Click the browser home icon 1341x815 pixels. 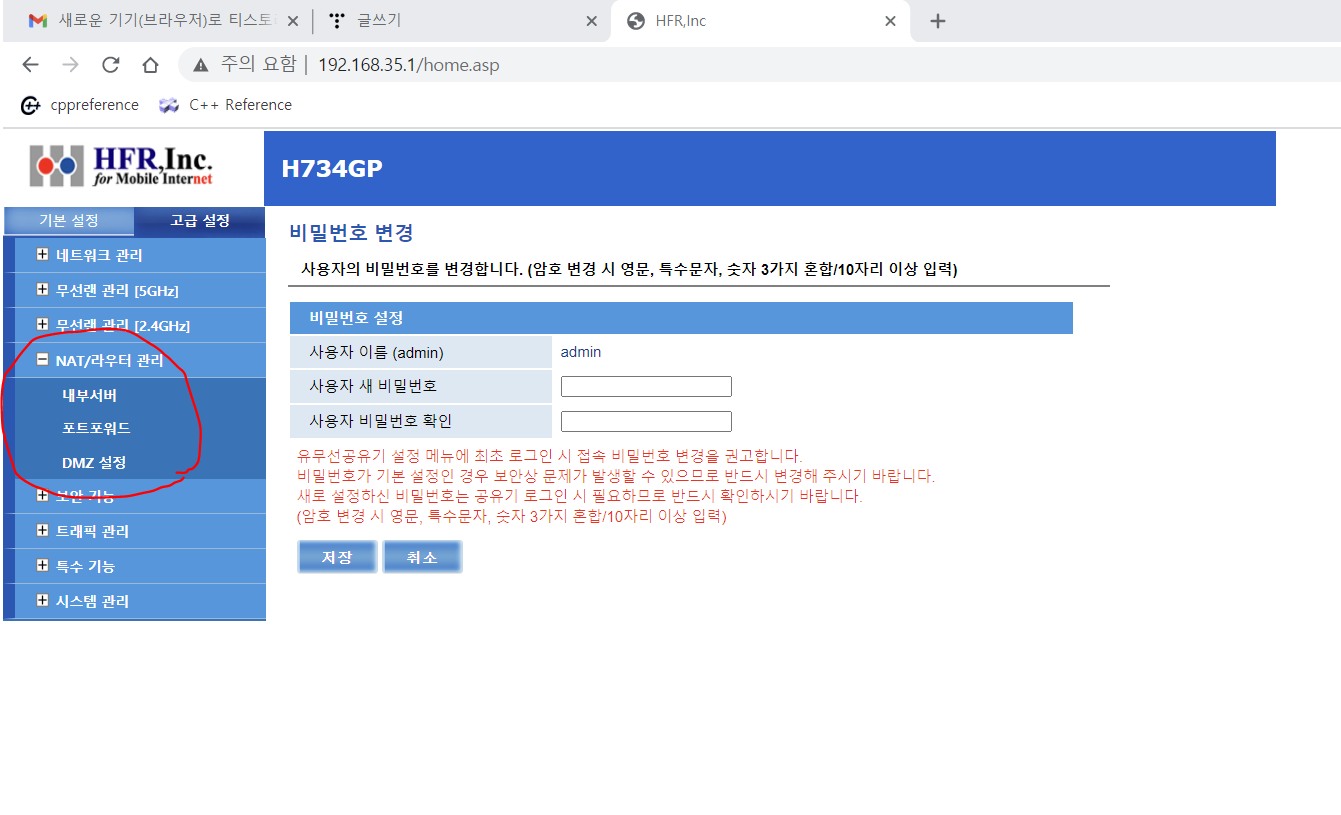coord(150,65)
